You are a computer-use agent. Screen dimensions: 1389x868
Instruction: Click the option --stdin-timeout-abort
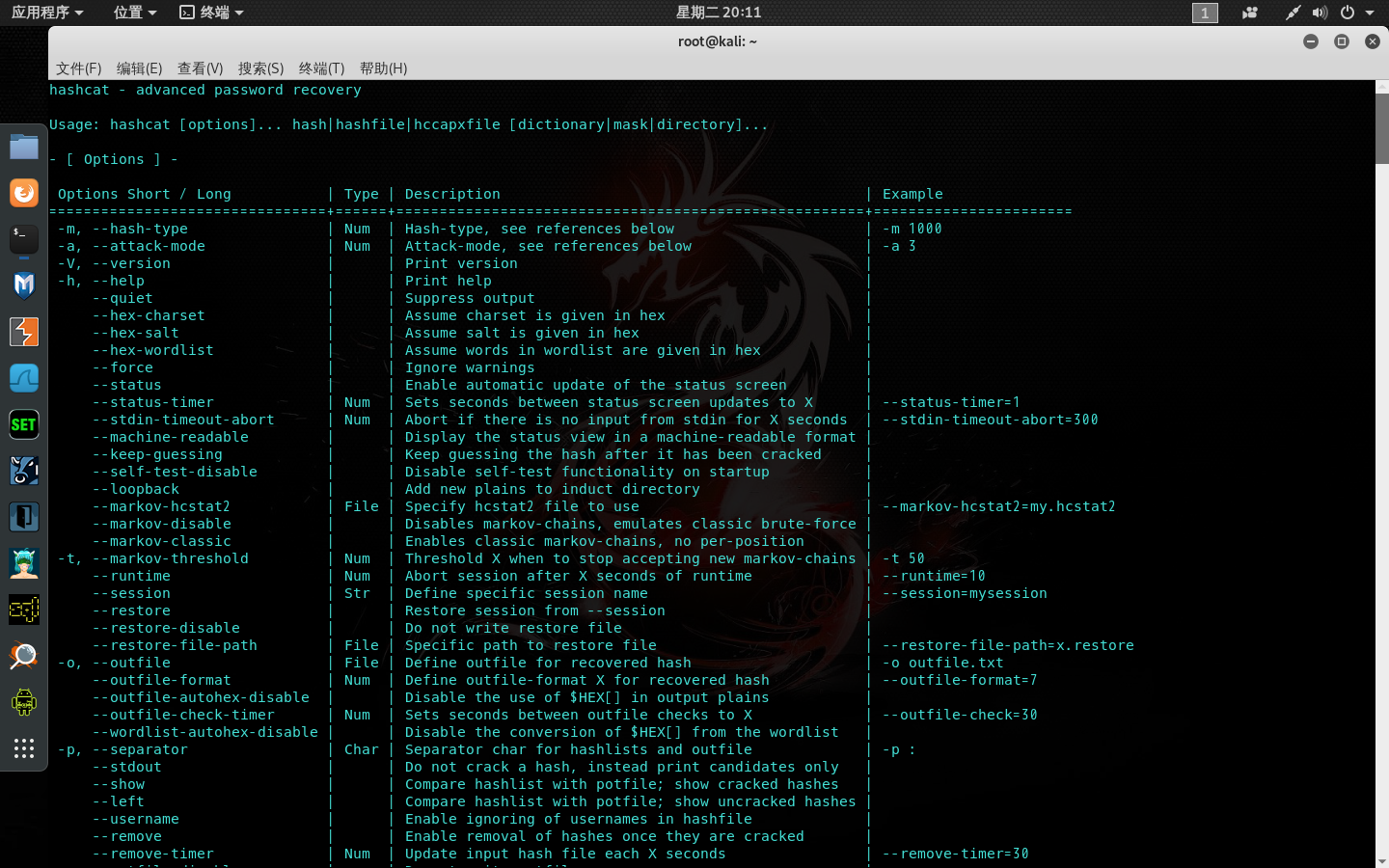click(183, 420)
